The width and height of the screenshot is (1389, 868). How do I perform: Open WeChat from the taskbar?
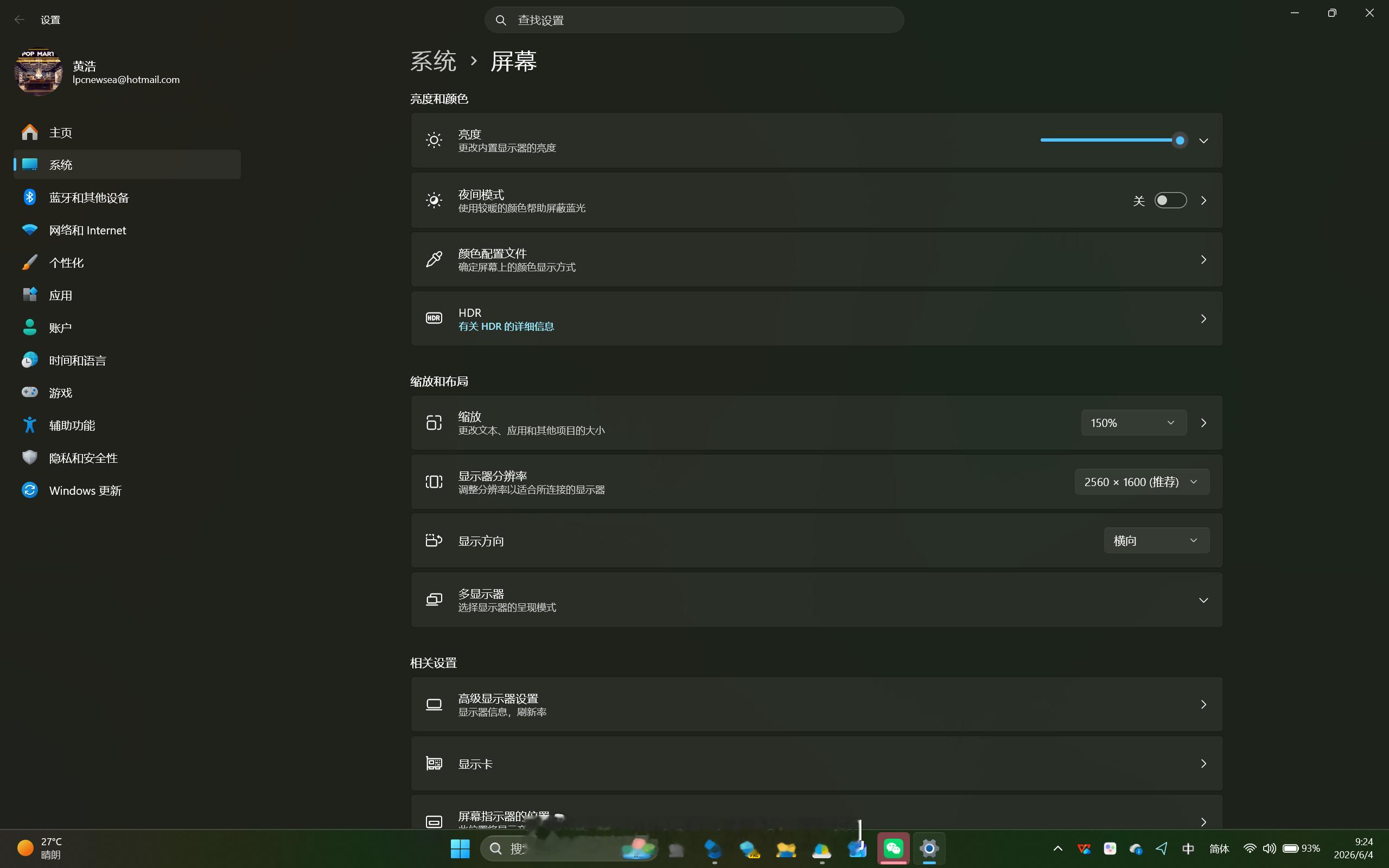(x=893, y=848)
